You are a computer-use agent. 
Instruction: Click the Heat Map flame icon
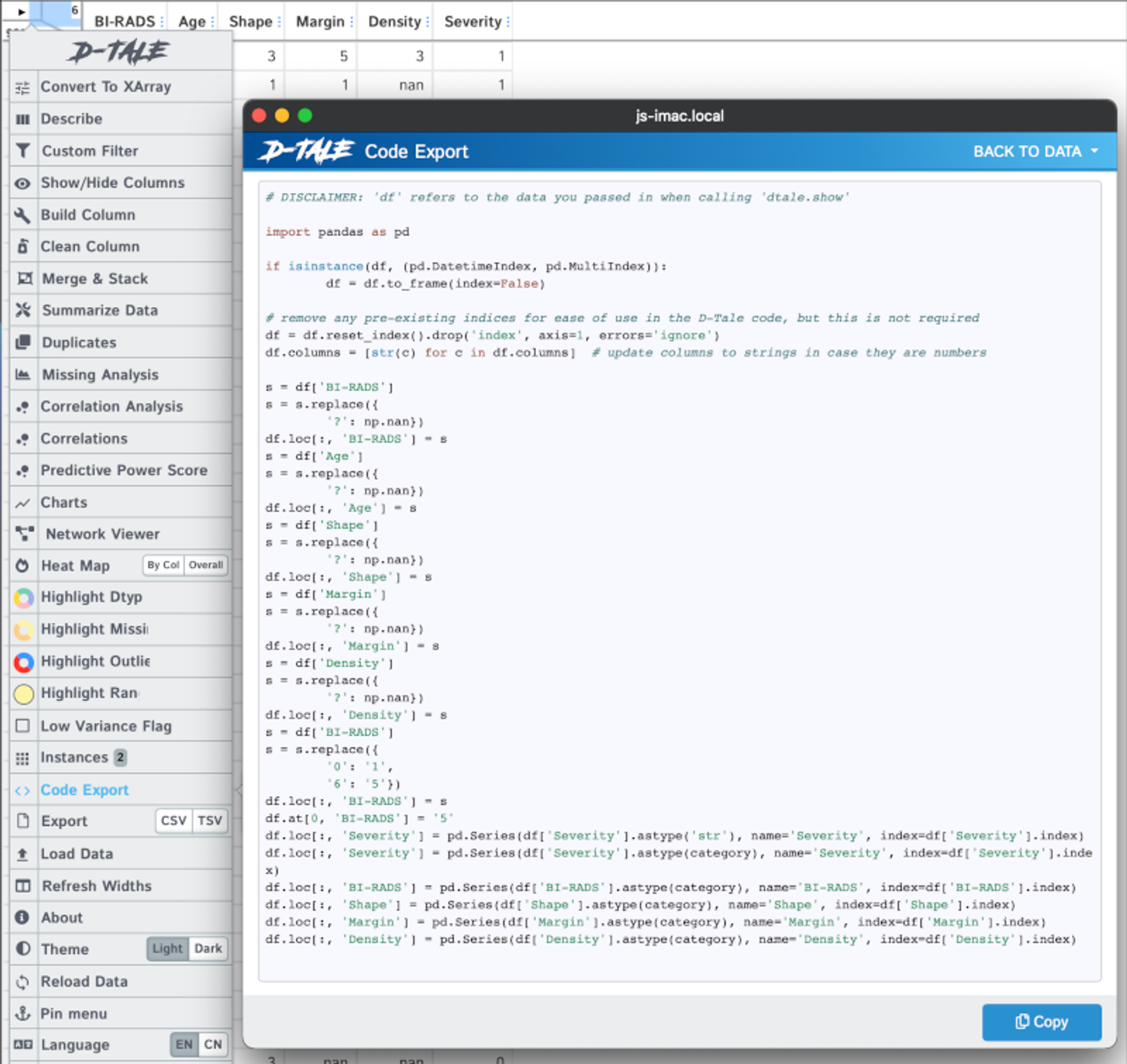[22, 566]
